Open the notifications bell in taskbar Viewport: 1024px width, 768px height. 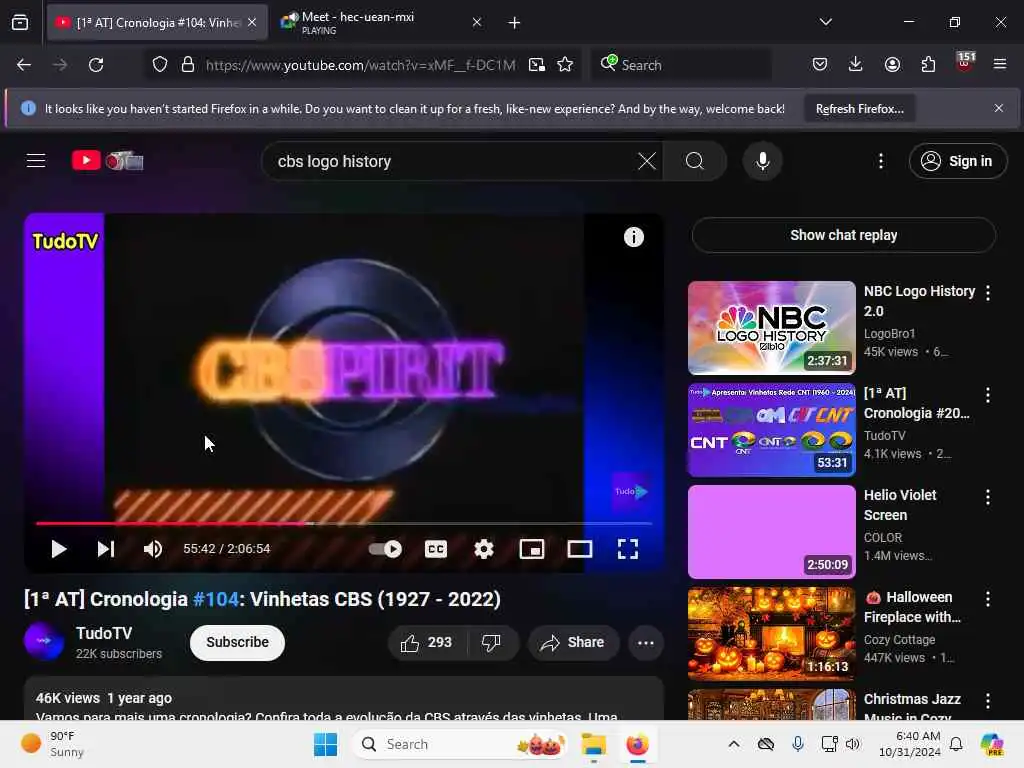955,744
